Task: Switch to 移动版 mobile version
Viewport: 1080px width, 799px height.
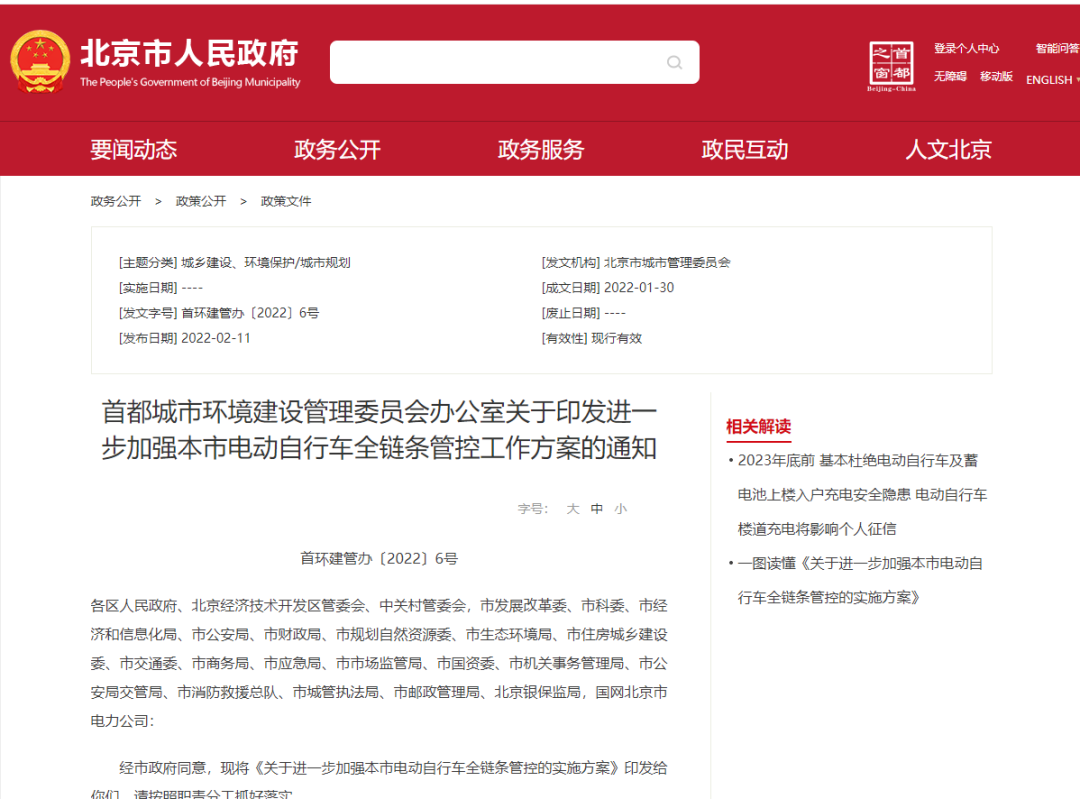Action: point(996,76)
